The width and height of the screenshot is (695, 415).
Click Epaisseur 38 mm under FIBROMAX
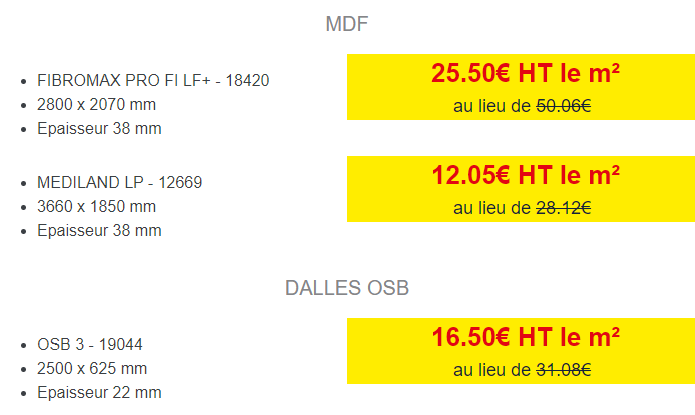pos(99,129)
